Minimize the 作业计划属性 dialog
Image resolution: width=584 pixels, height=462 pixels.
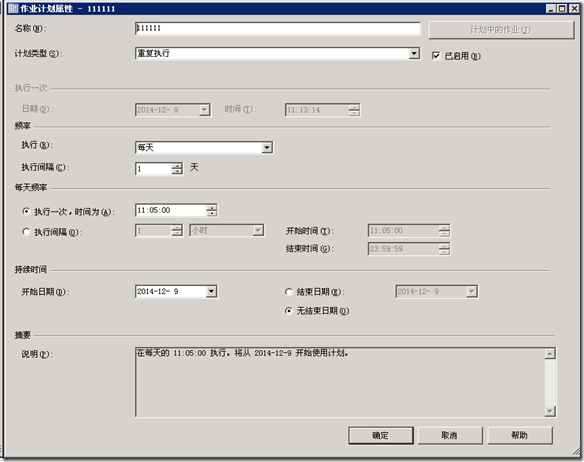pos(552,8)
